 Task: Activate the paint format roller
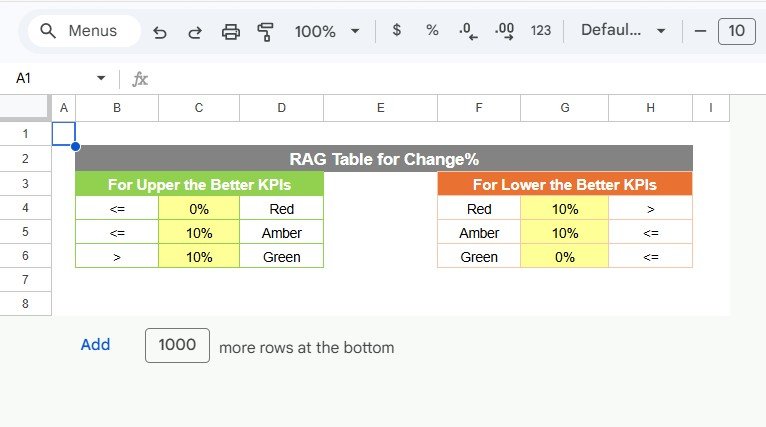tap(266, 31)
